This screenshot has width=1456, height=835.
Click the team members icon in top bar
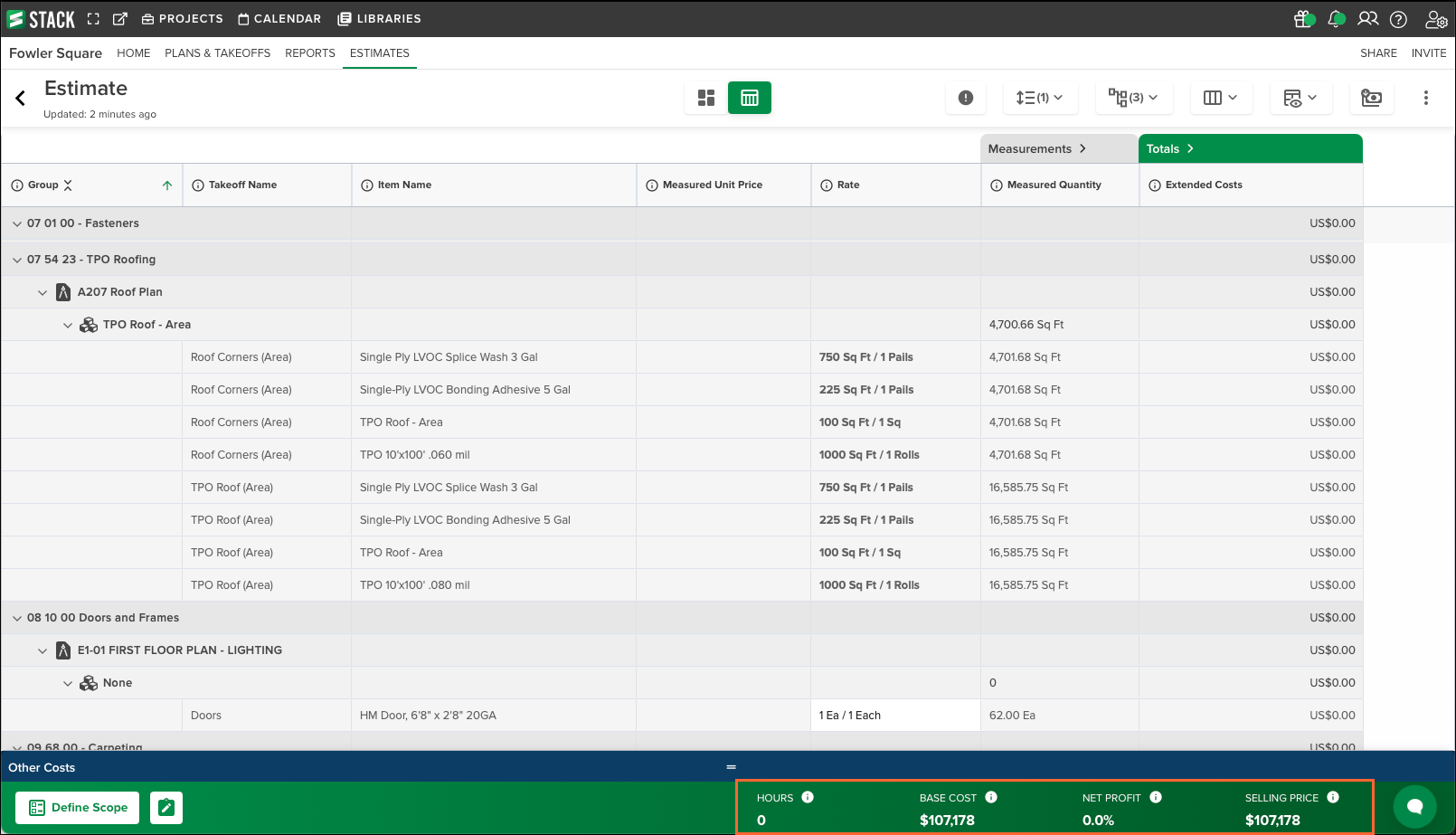1367,18
